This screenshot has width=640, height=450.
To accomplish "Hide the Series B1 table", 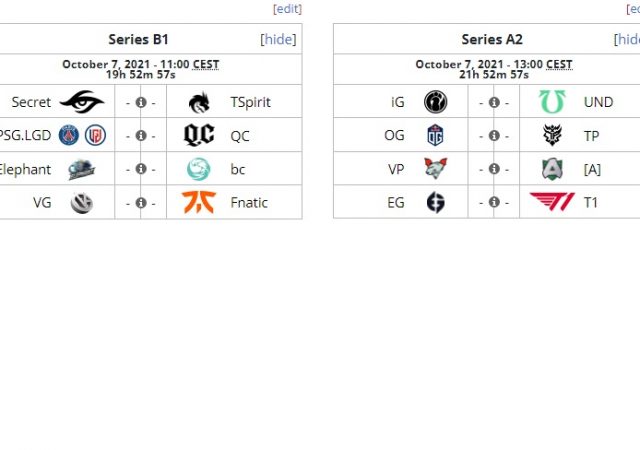I will pyautogui.click(x=279, y=40).
